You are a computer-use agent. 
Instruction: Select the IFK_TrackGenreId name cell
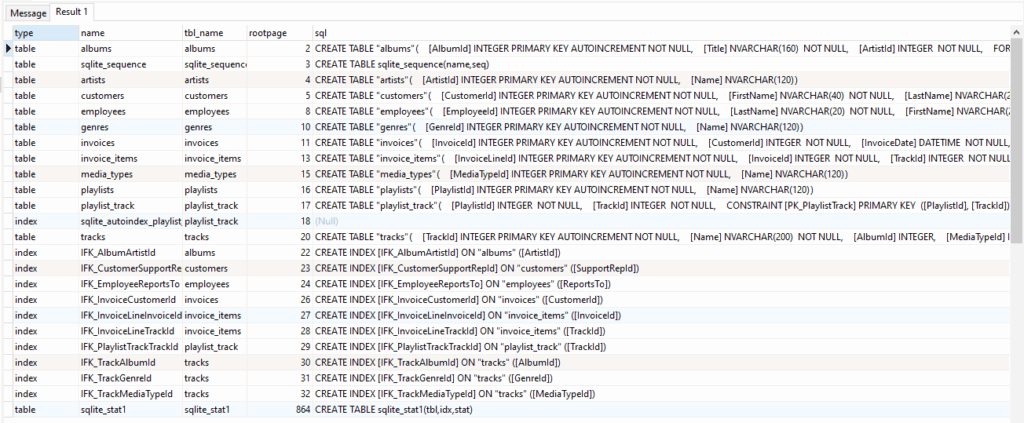130,377
